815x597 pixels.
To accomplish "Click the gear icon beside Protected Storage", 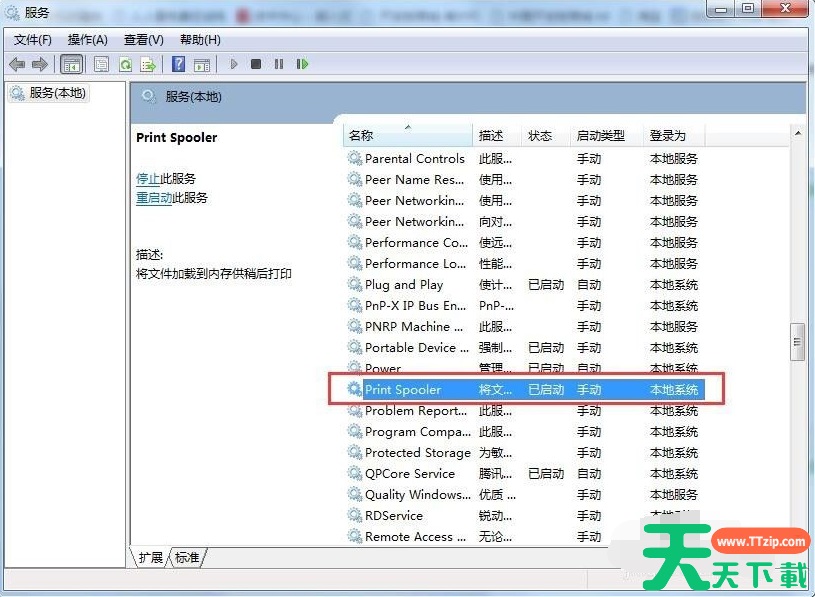I will [x=355, y=453].
